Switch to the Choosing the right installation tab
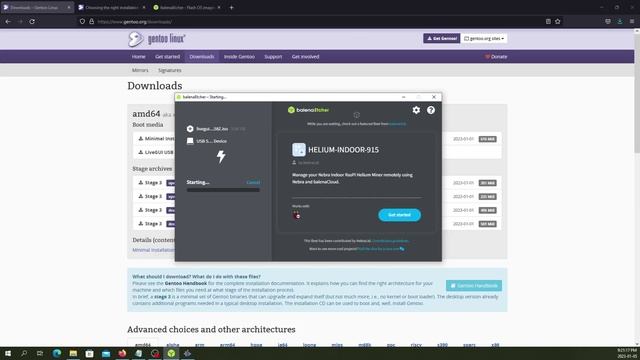The height and width of the screenshot is (360, 640). (x=112, y=7)
